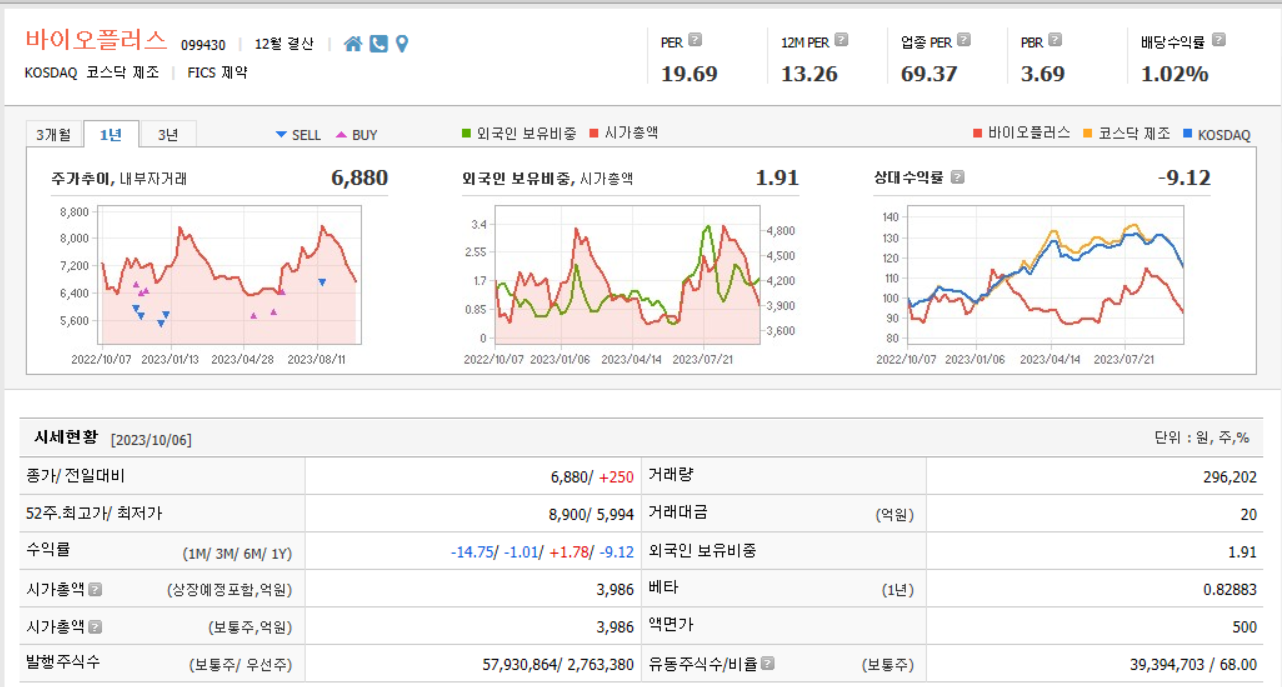The height and width of the screenshot is (687, 1282).
Task: Select 3,986 in the 시가총액 보통주 row
Action: (x=615, y=627)
